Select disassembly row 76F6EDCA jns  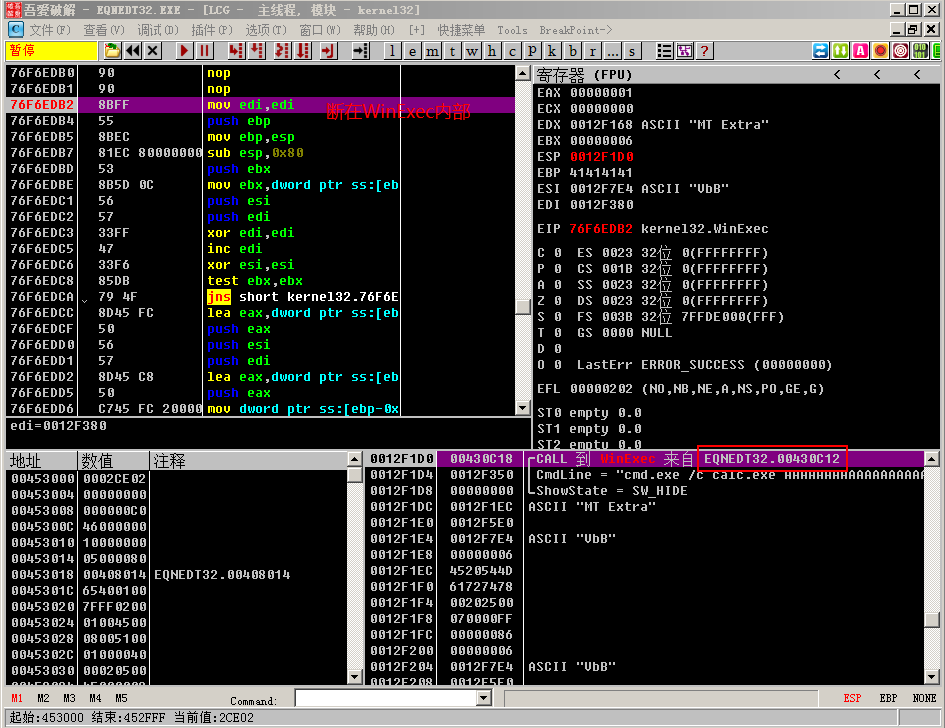tap(260, 297)
